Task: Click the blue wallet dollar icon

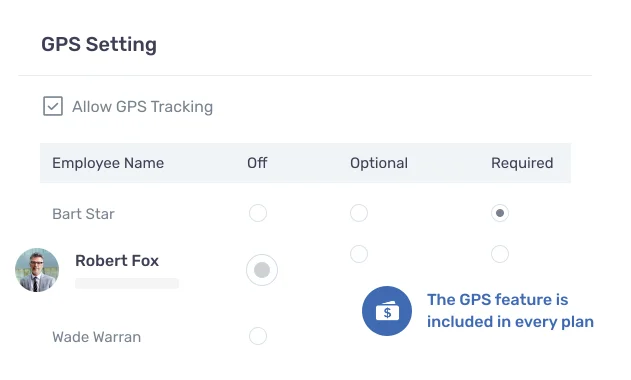Action: tap(387, 311)
